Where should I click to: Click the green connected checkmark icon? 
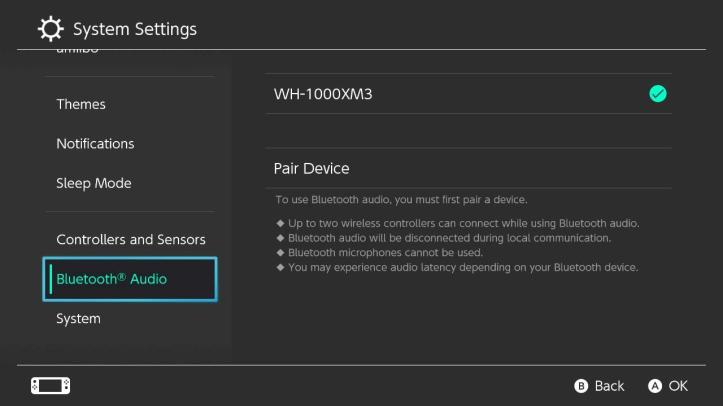pos(658,94)
